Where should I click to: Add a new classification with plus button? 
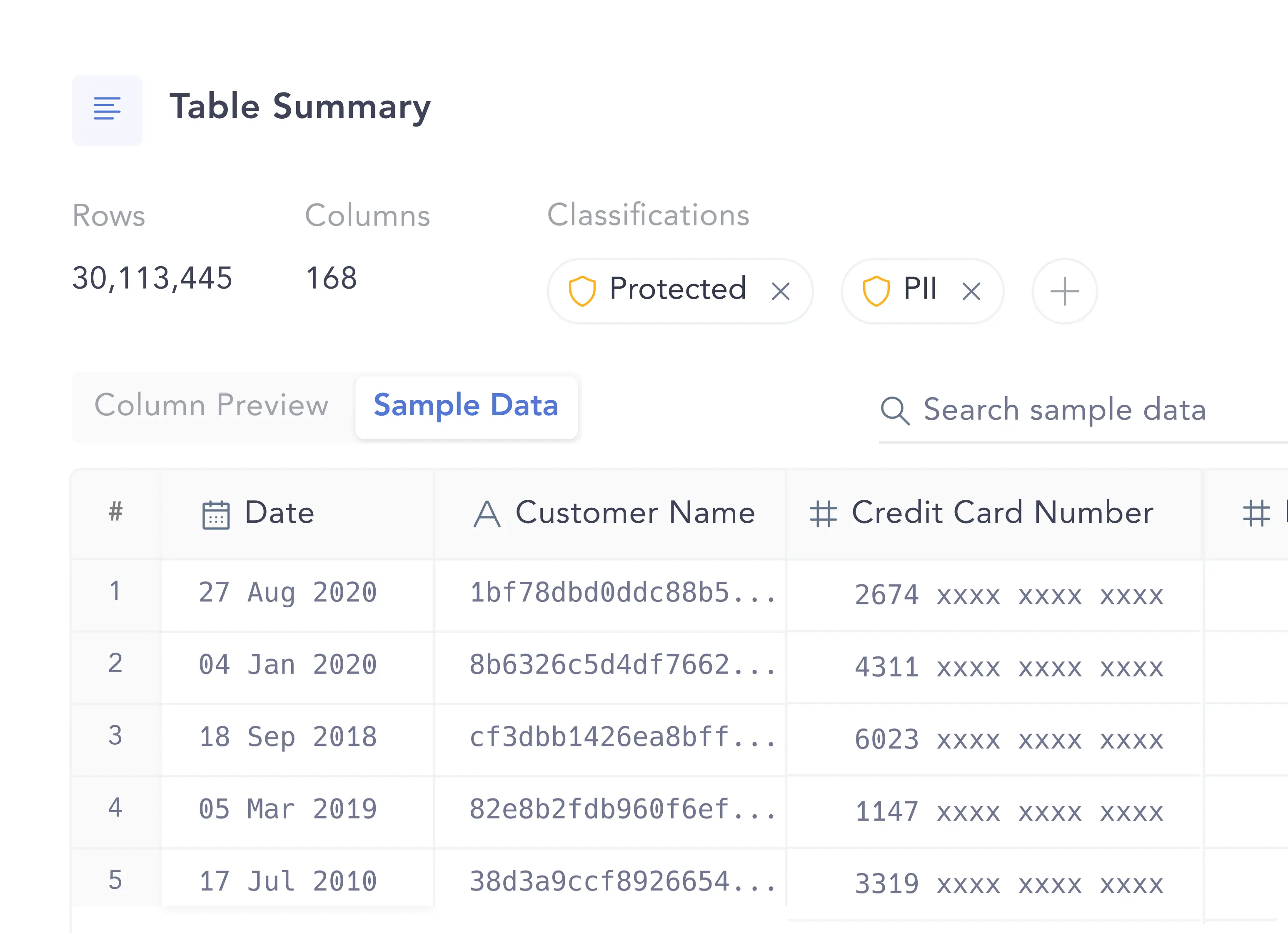coord(1064,291)
